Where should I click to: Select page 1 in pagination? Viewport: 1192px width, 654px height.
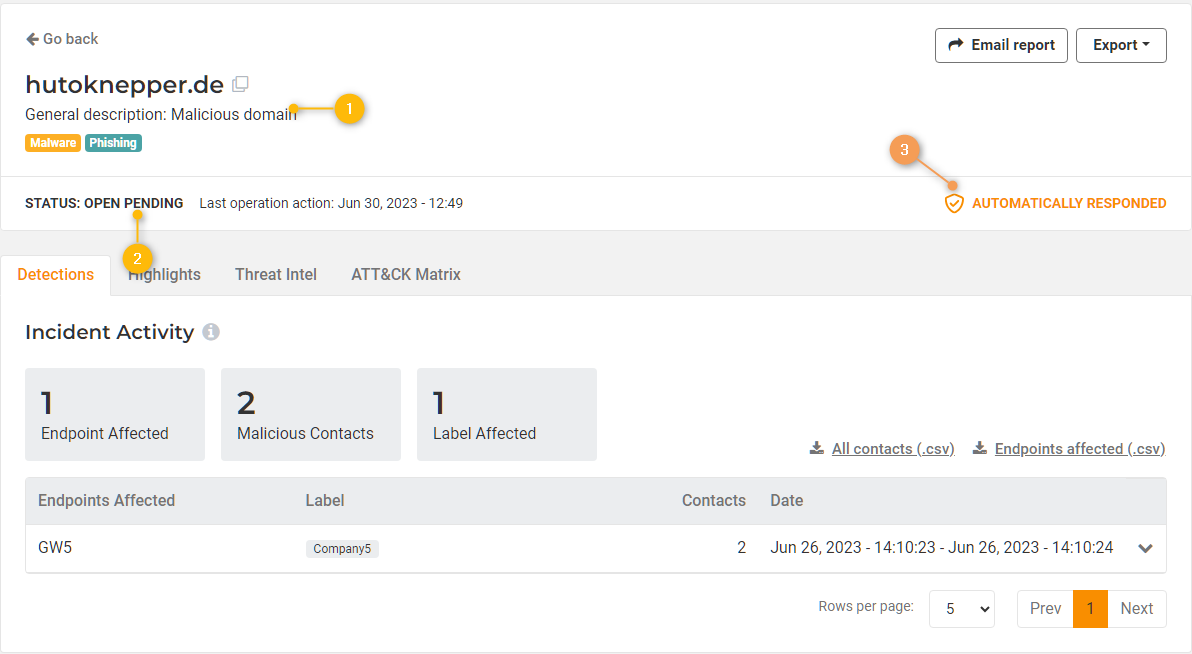1090,608
